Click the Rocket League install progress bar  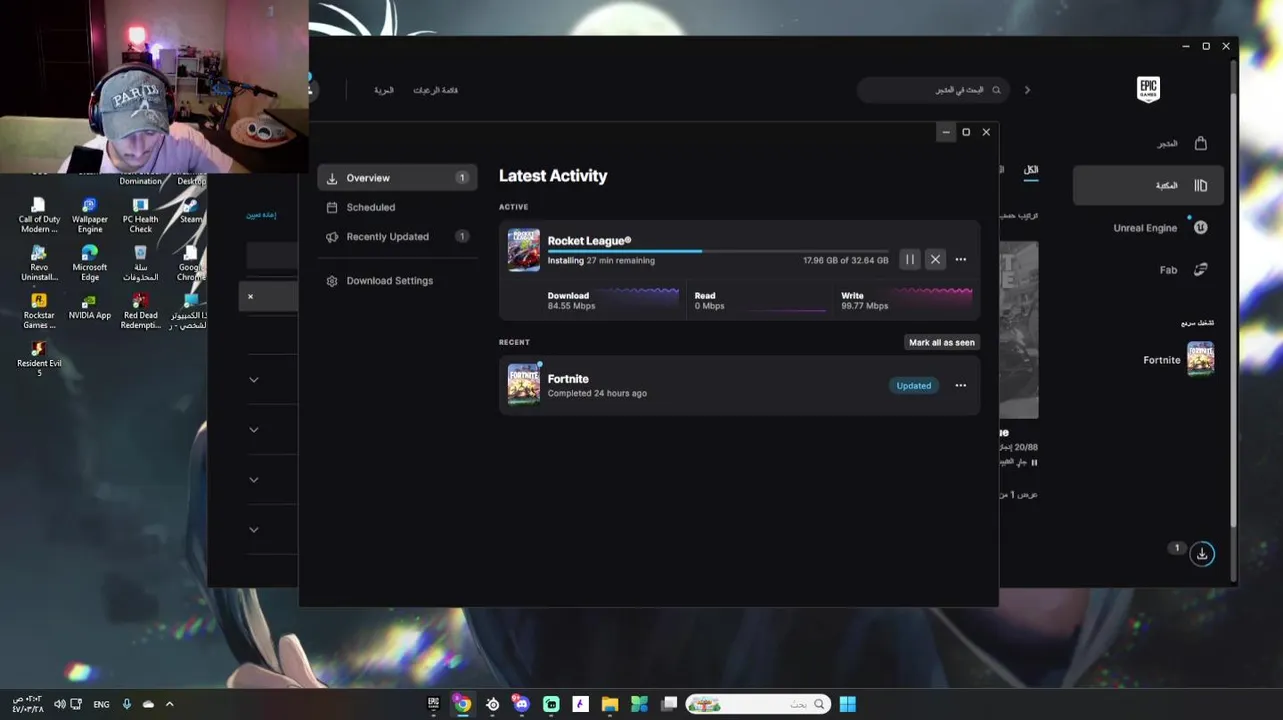tap(718, 251)
